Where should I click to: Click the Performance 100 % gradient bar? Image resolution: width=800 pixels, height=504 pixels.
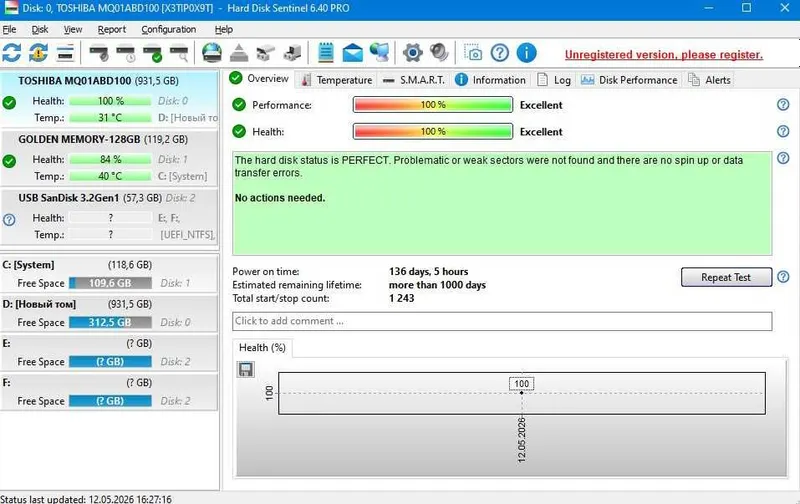[x=433, y=105]
